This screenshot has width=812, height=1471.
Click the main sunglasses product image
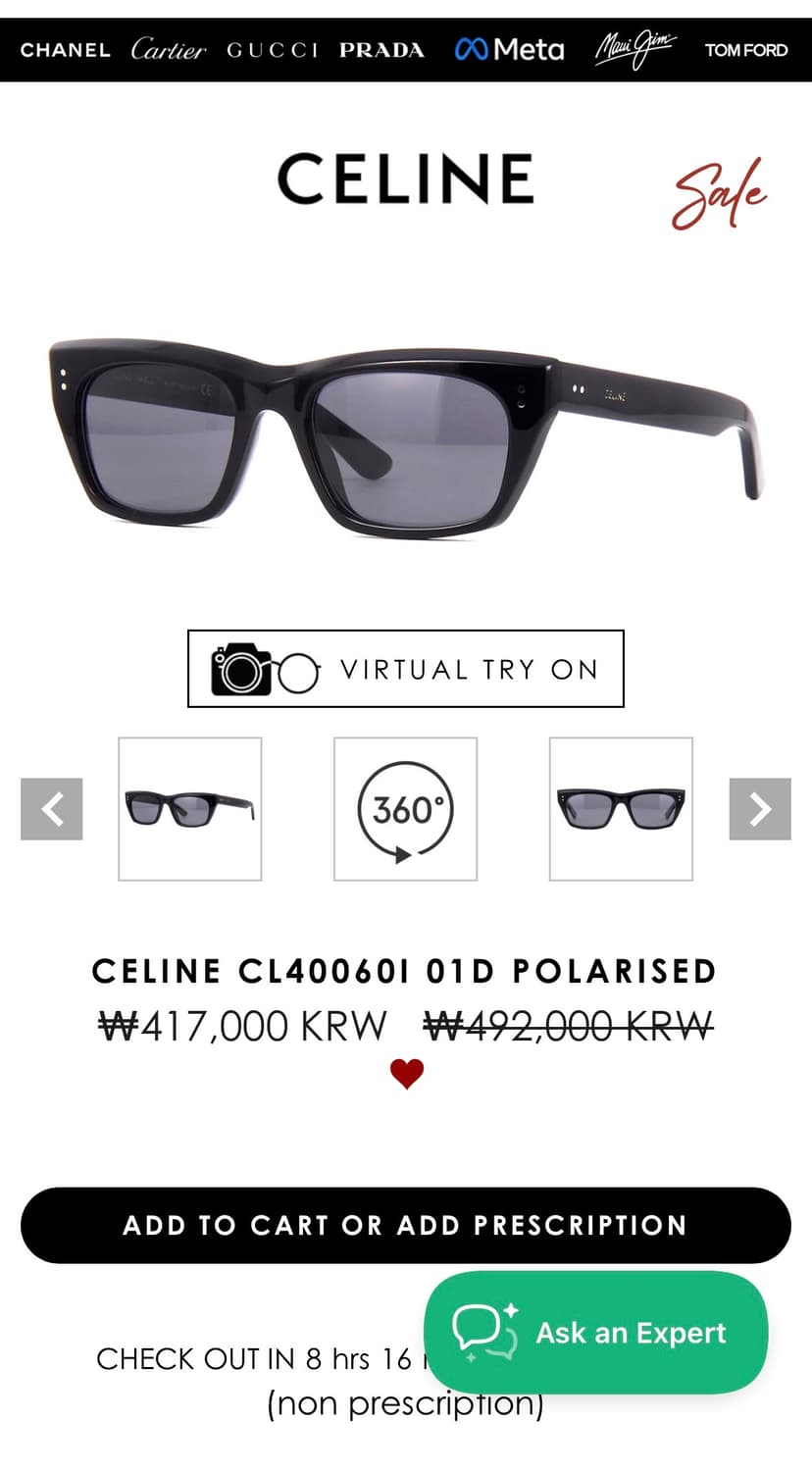[x=406, y=434]
